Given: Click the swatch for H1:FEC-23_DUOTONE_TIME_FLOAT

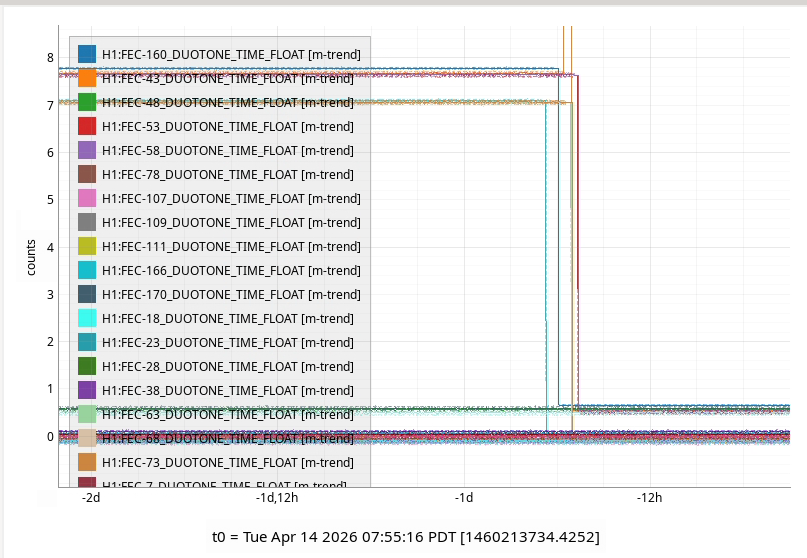Looking at the screenshot, I should coord(87,342).
